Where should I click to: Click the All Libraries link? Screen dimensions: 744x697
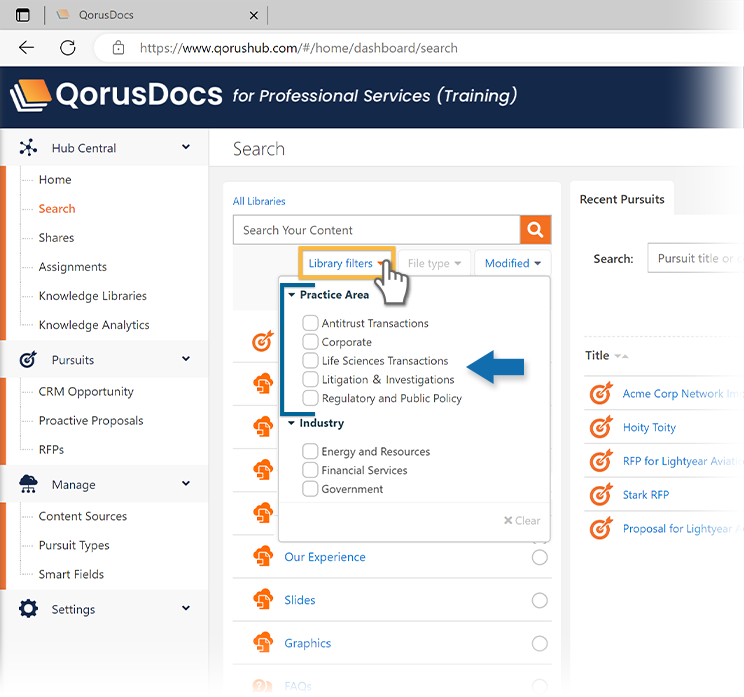[x=259, y=201]
